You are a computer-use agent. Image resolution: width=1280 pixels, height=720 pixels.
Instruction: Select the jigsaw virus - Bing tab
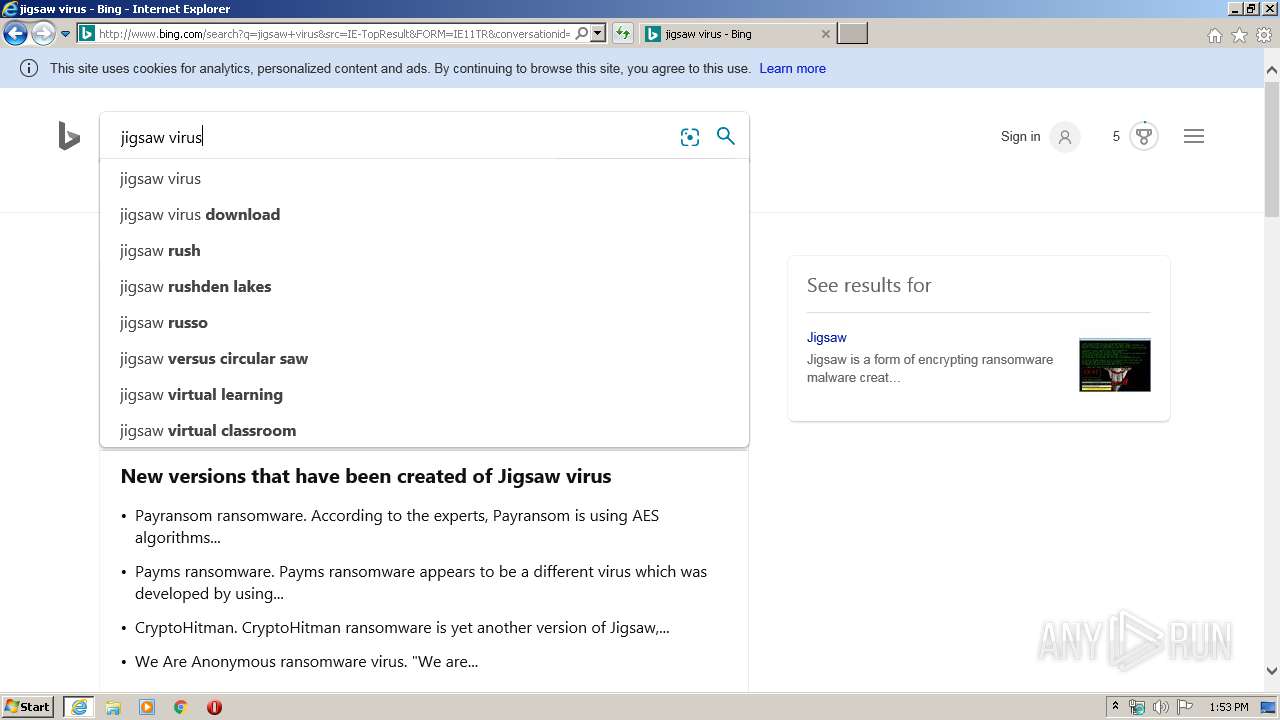[737, 34]
